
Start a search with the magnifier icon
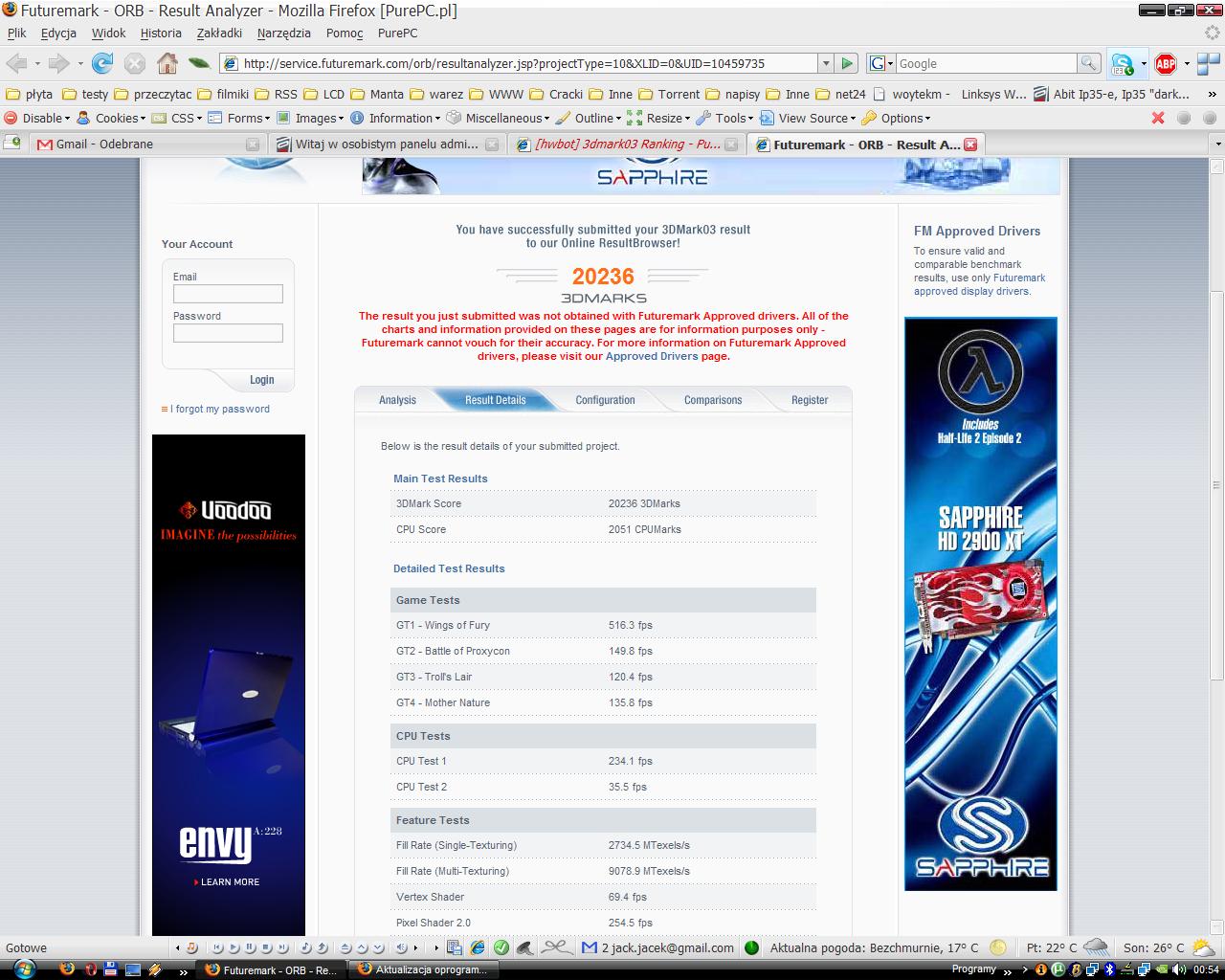point(1088,63)
